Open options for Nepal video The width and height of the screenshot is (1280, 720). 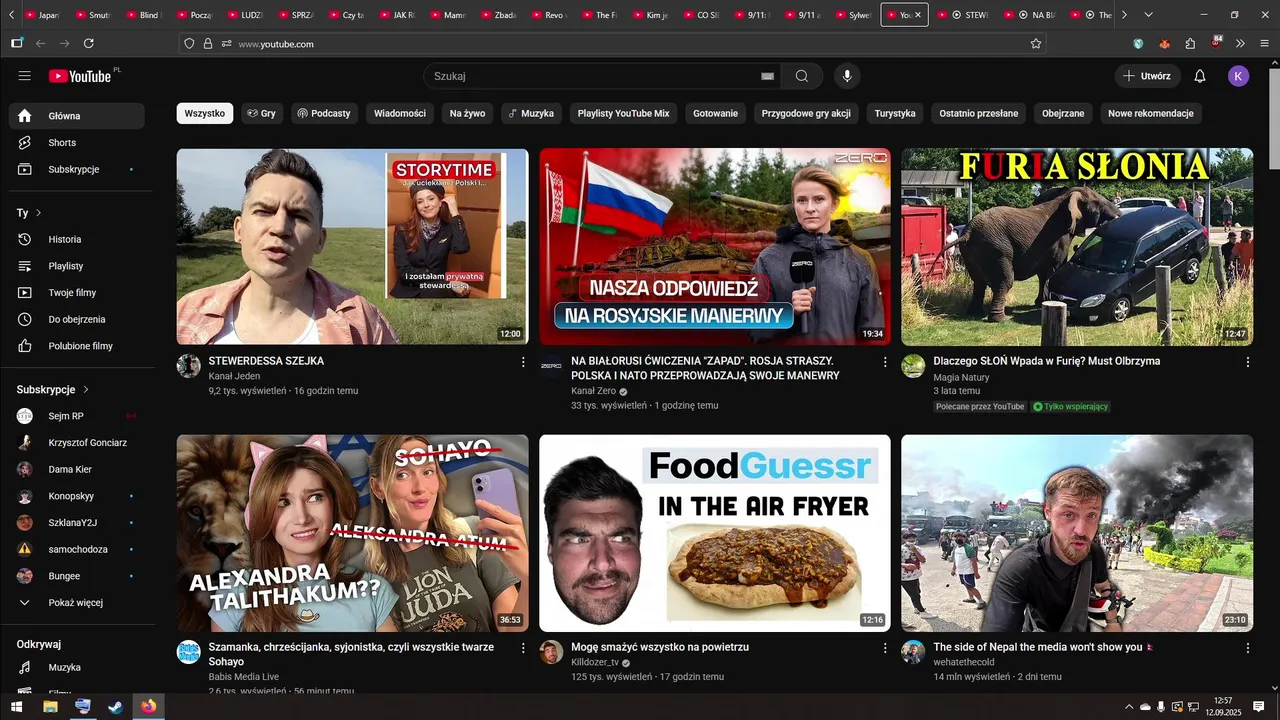tap(1247, 648)
